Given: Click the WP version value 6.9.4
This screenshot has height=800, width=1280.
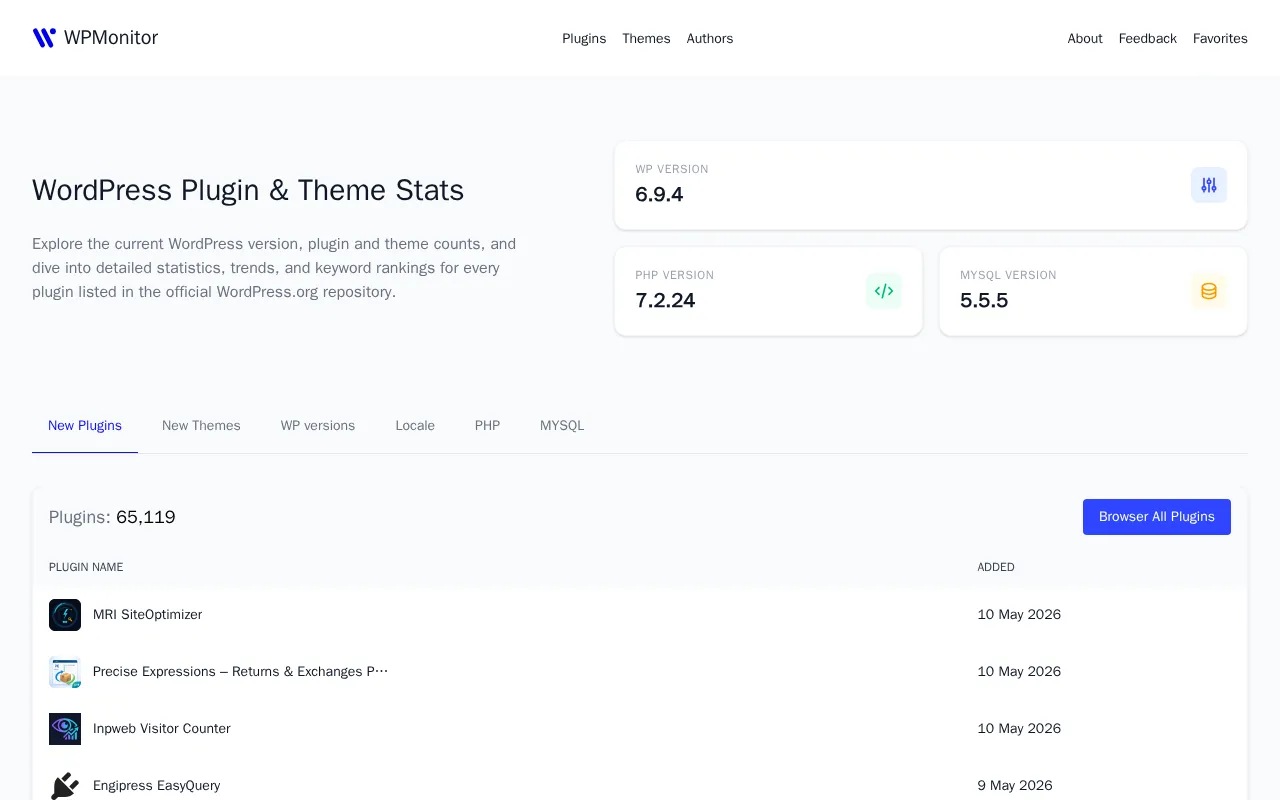Looking at the screenshot, I should [x=659, y=194].
